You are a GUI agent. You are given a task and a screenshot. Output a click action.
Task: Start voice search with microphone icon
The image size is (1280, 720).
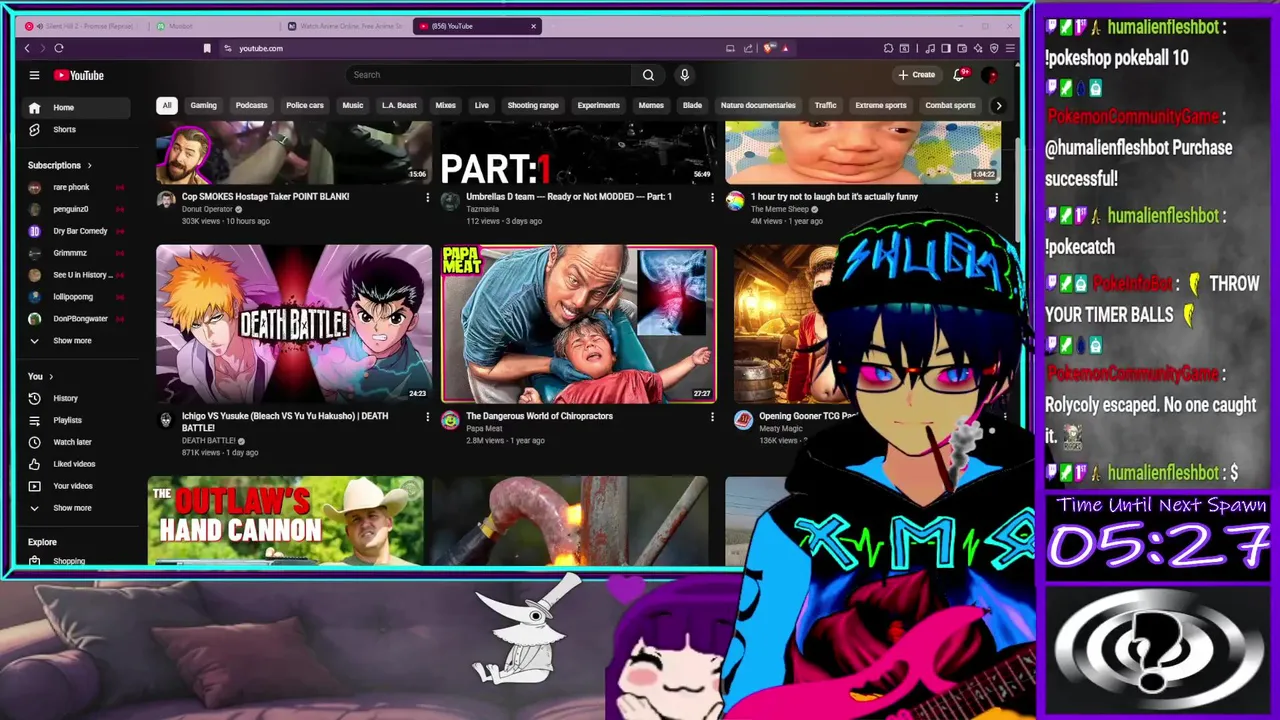point(684,75)
